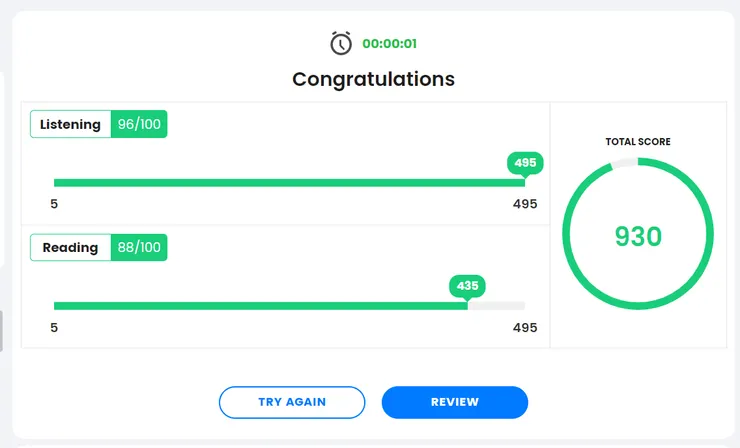Click the green filled Reading progress bar

pyautogui.click(x=260, y=305)
